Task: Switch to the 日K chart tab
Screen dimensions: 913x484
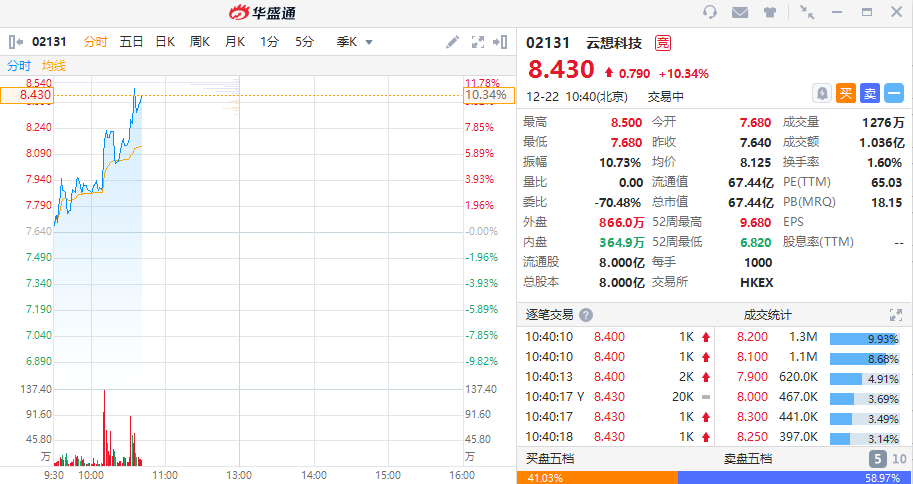Action: pos(165,42)
